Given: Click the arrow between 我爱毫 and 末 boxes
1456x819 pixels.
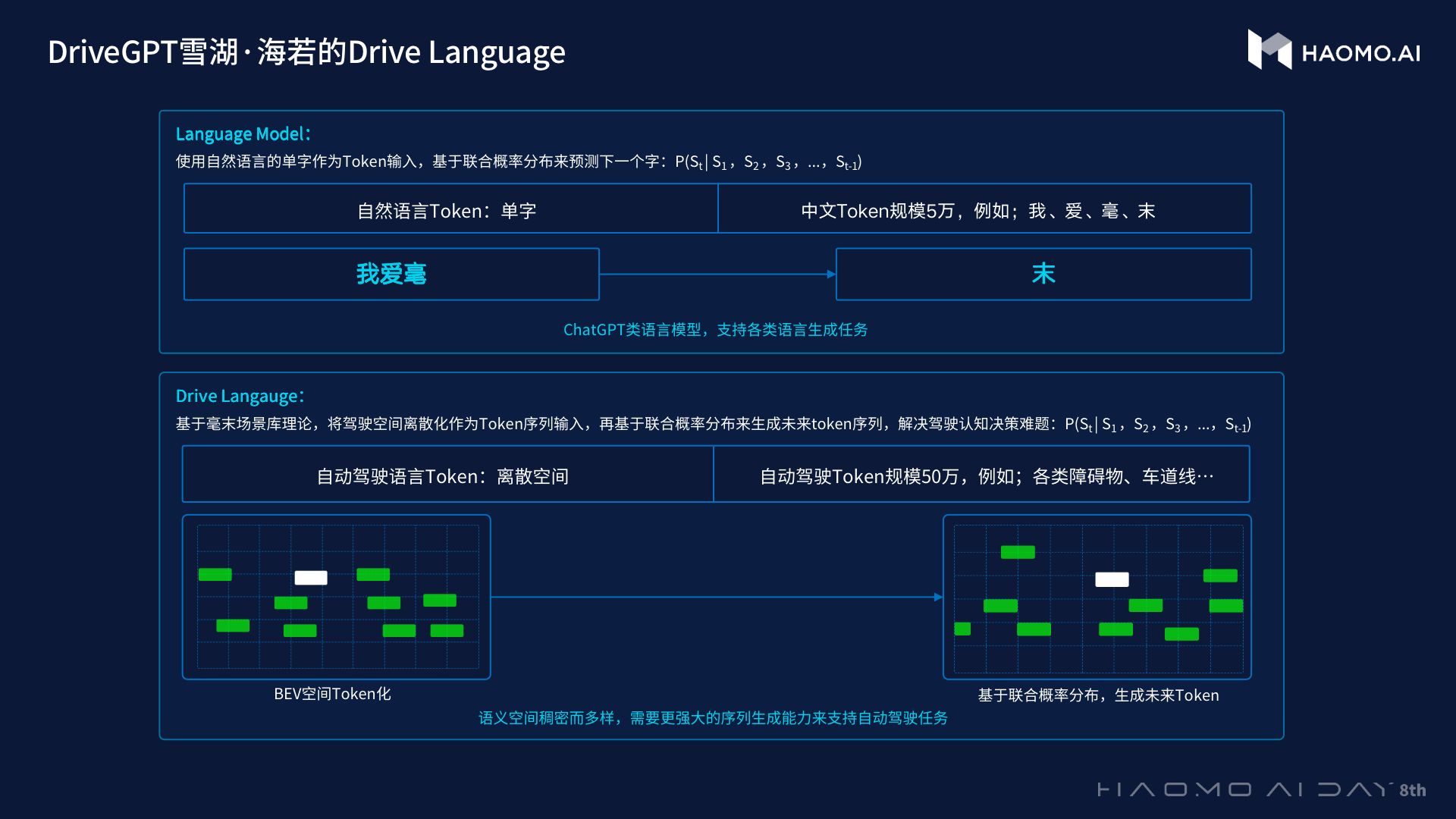Looking at the screenshot, I should (x=717, y=275).
